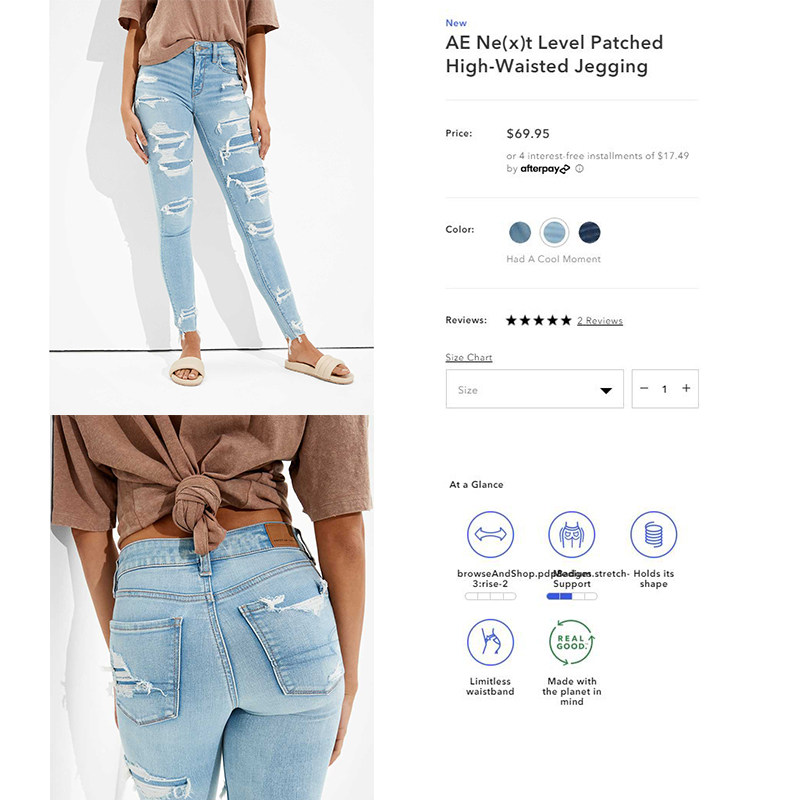The height and width of the screenshot is (800, 800).
Task: Select the medium blue wash swatch
Action: click(x=520, y=233)
